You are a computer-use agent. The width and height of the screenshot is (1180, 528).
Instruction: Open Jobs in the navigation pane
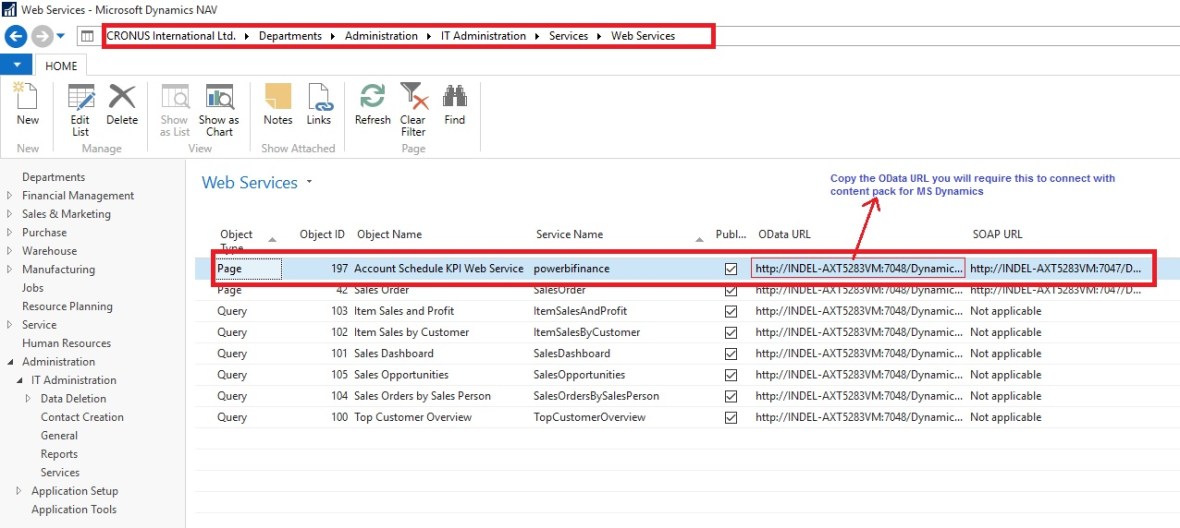[33, 288]
